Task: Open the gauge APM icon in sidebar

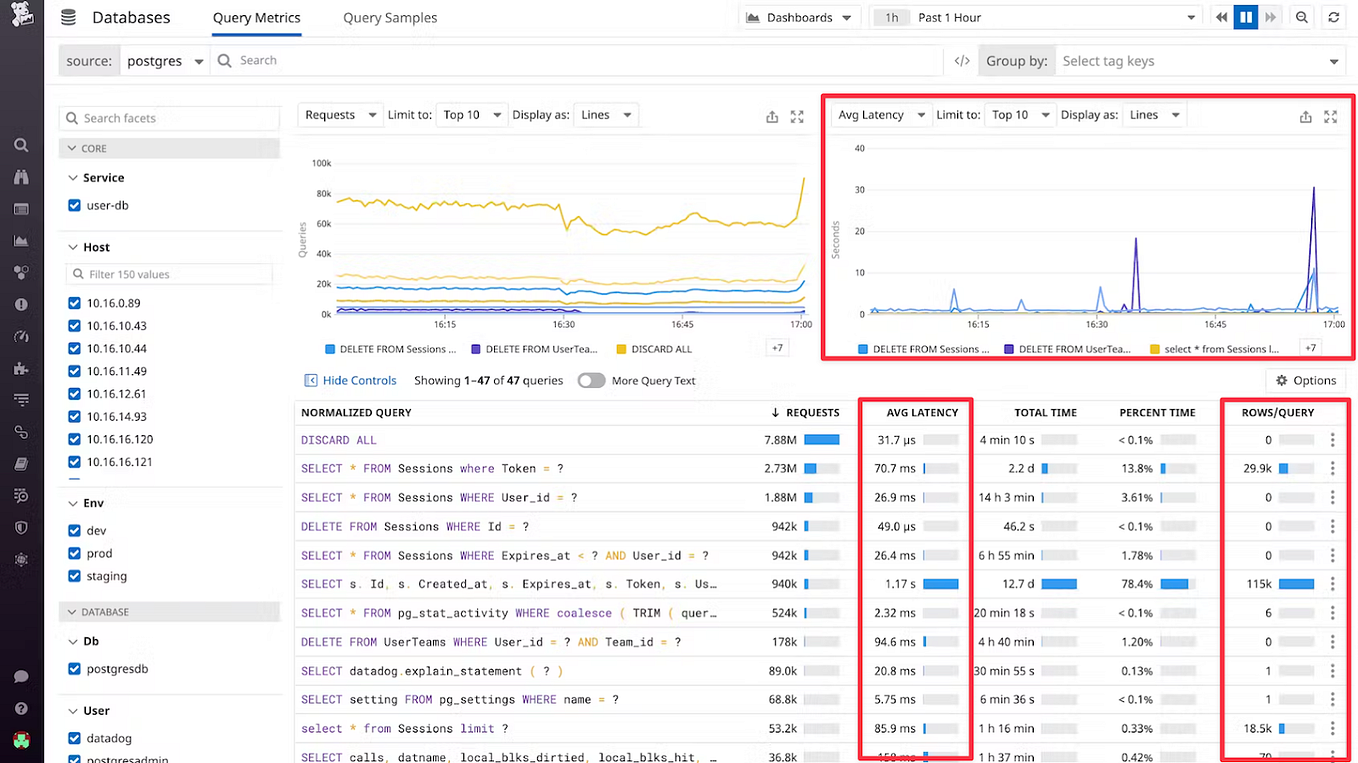Action: click(x=21, y=337)
